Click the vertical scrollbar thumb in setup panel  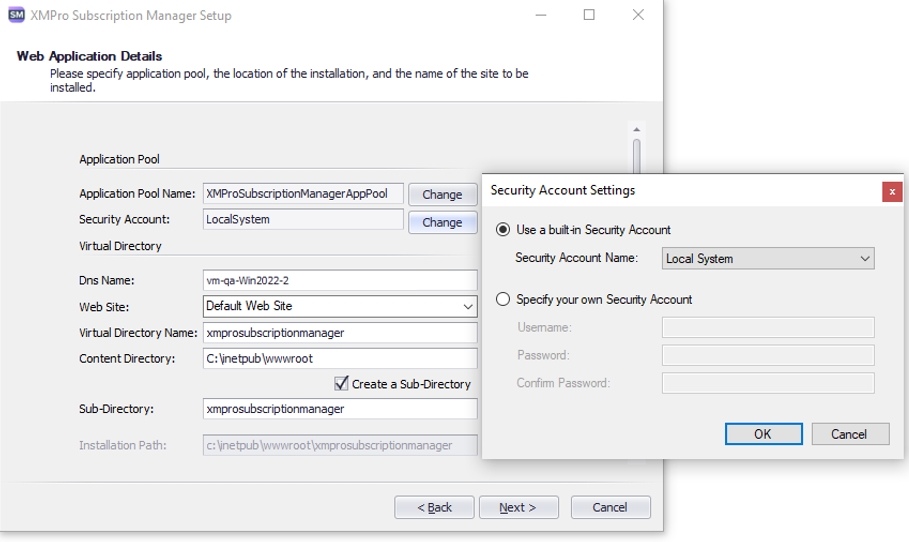(637, 155)
